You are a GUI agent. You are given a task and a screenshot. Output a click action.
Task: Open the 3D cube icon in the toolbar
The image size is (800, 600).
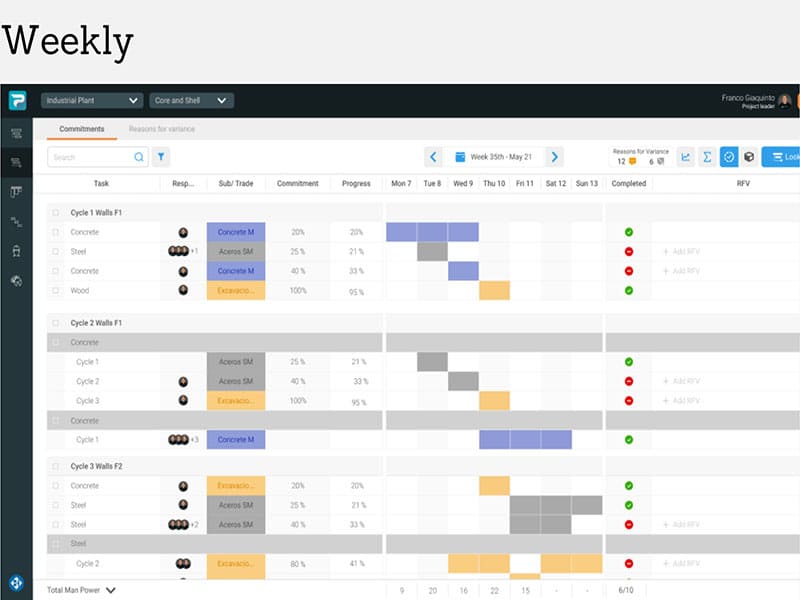pyautogui.click(x=748, y=157)
